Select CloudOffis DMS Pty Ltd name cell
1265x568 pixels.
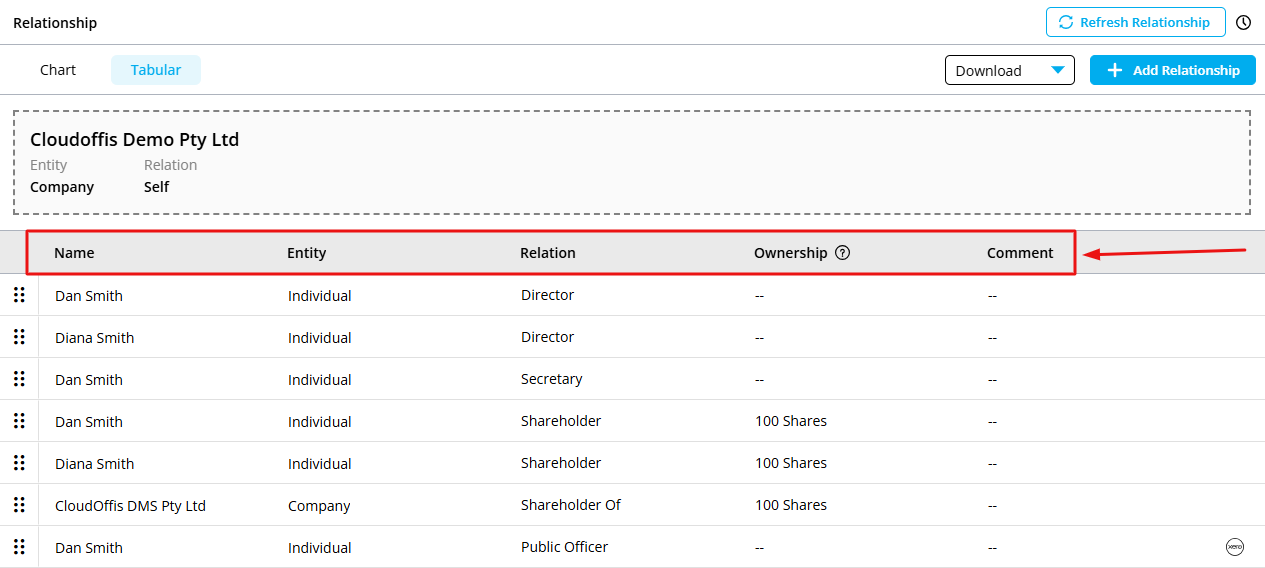[130, 506]
